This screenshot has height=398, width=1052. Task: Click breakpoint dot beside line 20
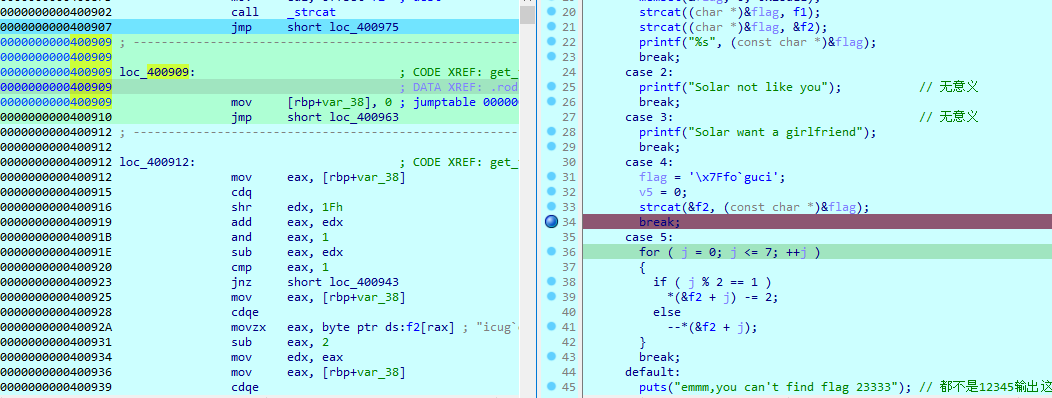(551, 11)
